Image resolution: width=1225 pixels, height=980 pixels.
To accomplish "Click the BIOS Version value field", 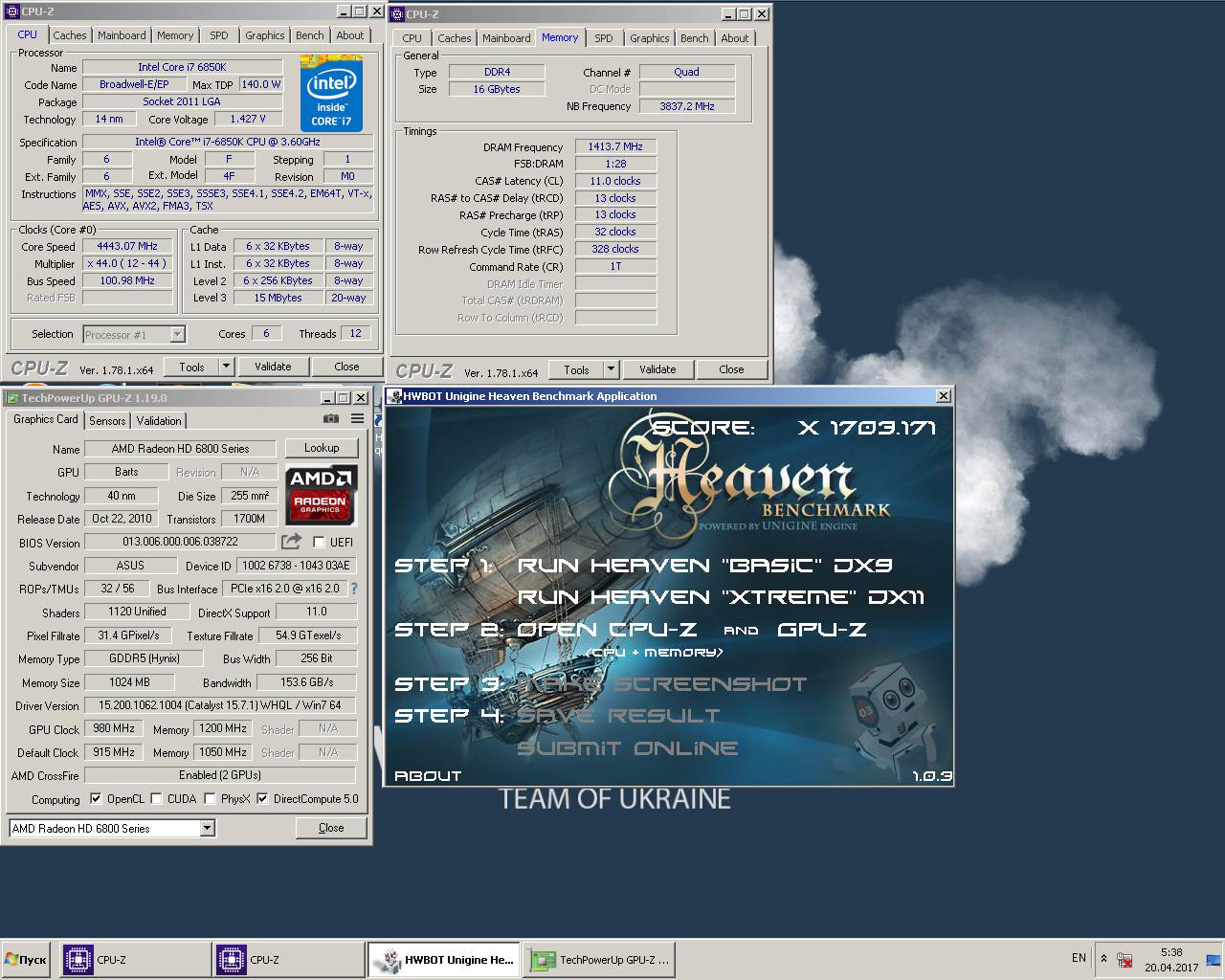I will [x=180, y=542].
